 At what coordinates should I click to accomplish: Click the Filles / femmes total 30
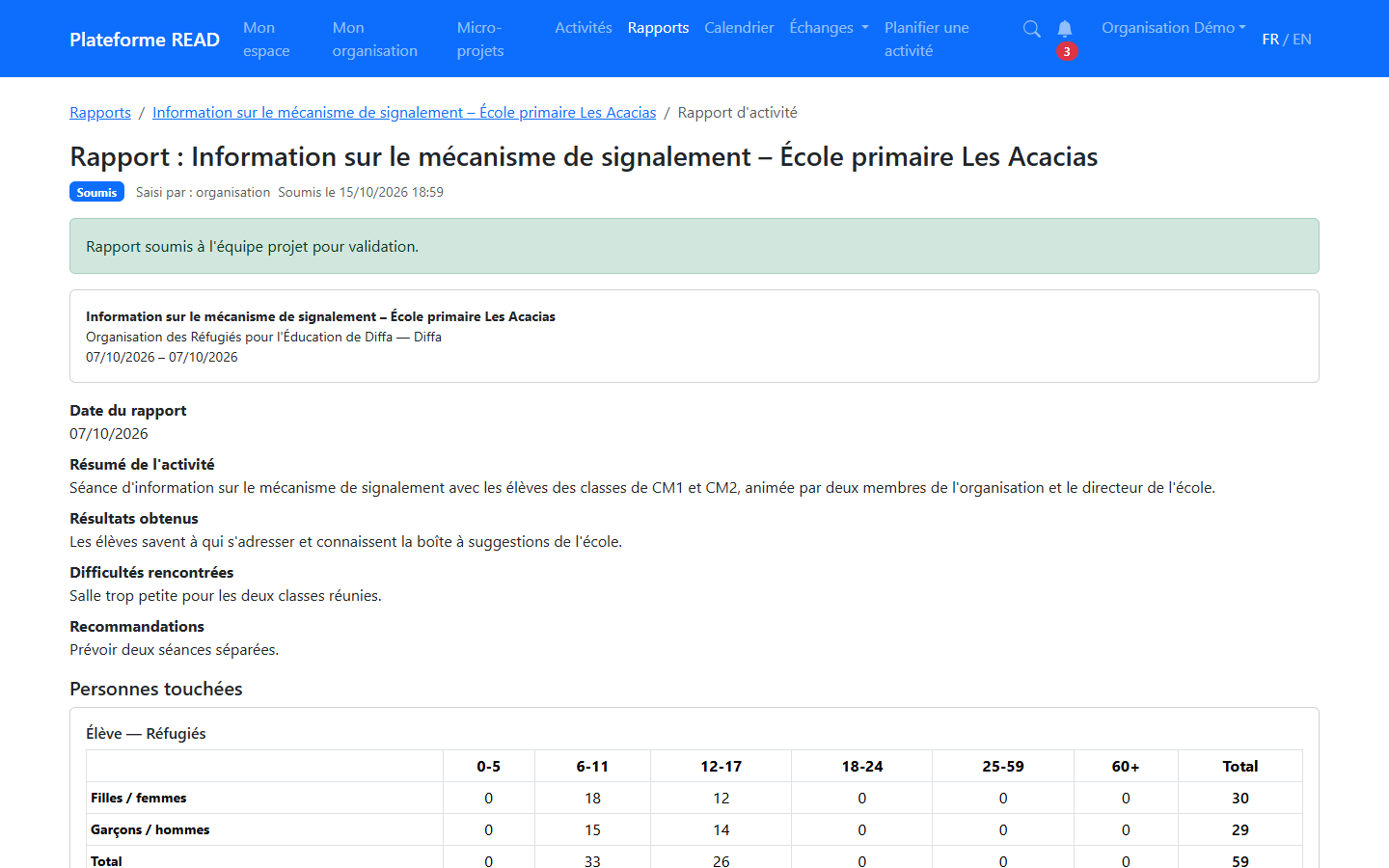[x=1240, y=799]
